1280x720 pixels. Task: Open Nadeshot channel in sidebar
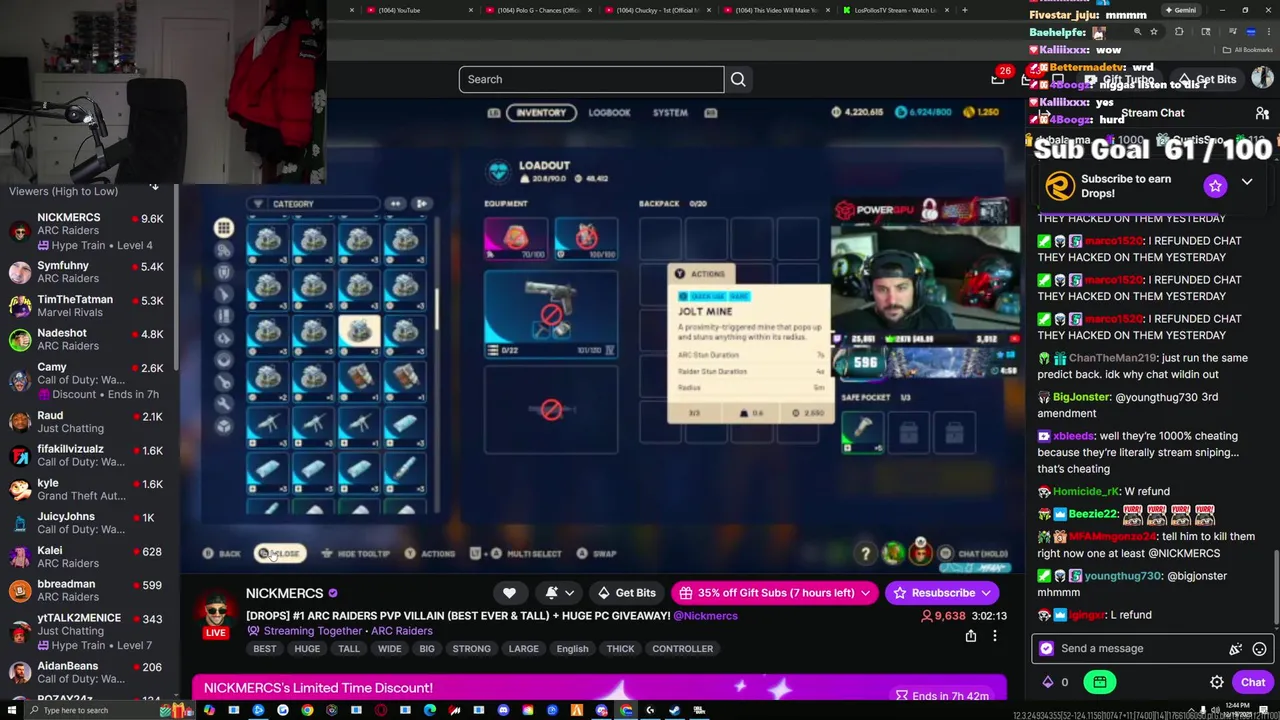pos(87,340)
